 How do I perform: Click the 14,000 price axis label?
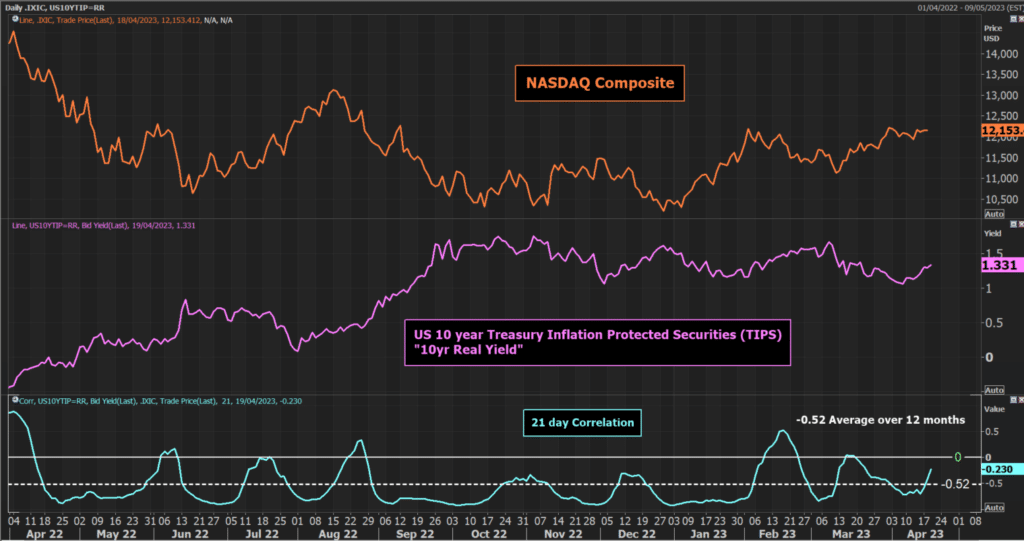point(1001,54)
